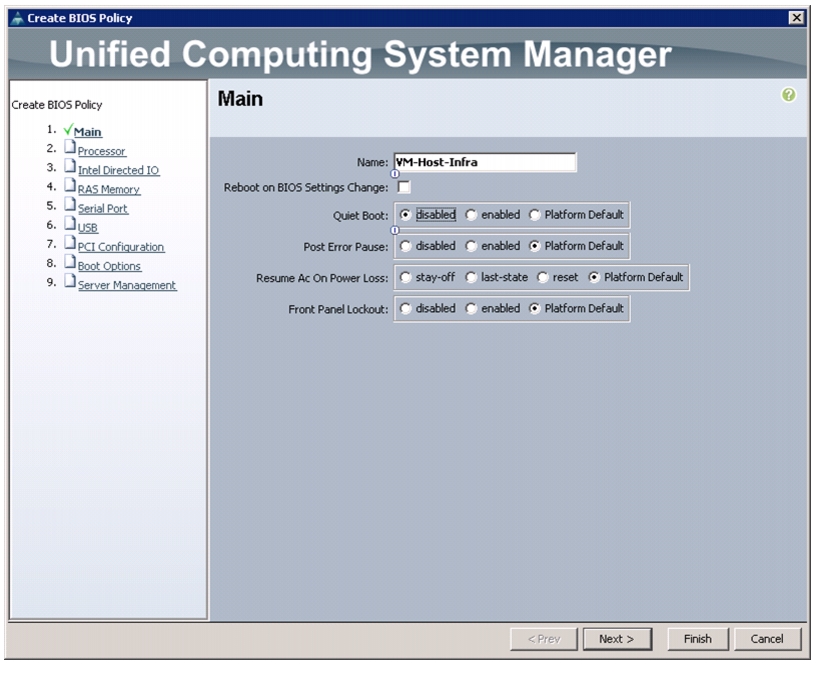Open PCI Configuration step
This screenshot has width=819, height=688.
point(121,247)
